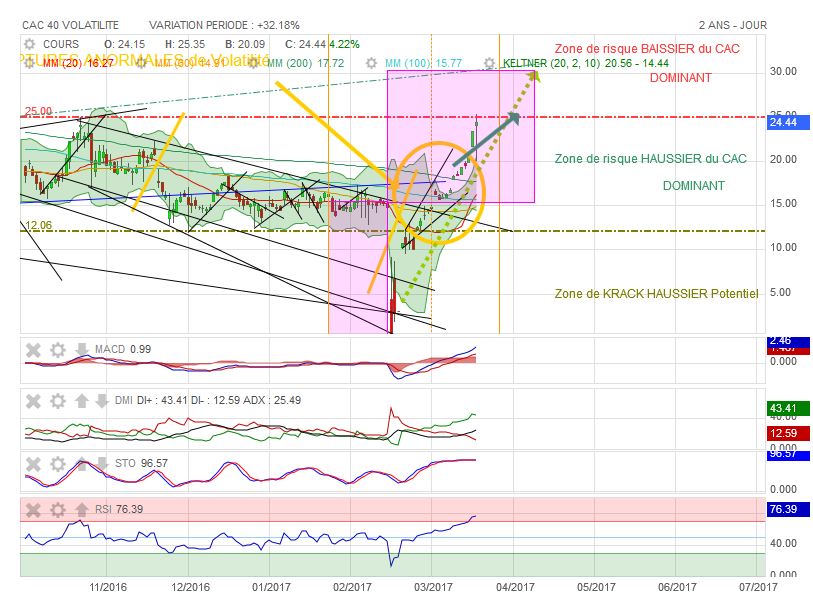Screen dimensions: 813x603
Task: Open settings gear for MM (20)
Action: pos(30,63)
